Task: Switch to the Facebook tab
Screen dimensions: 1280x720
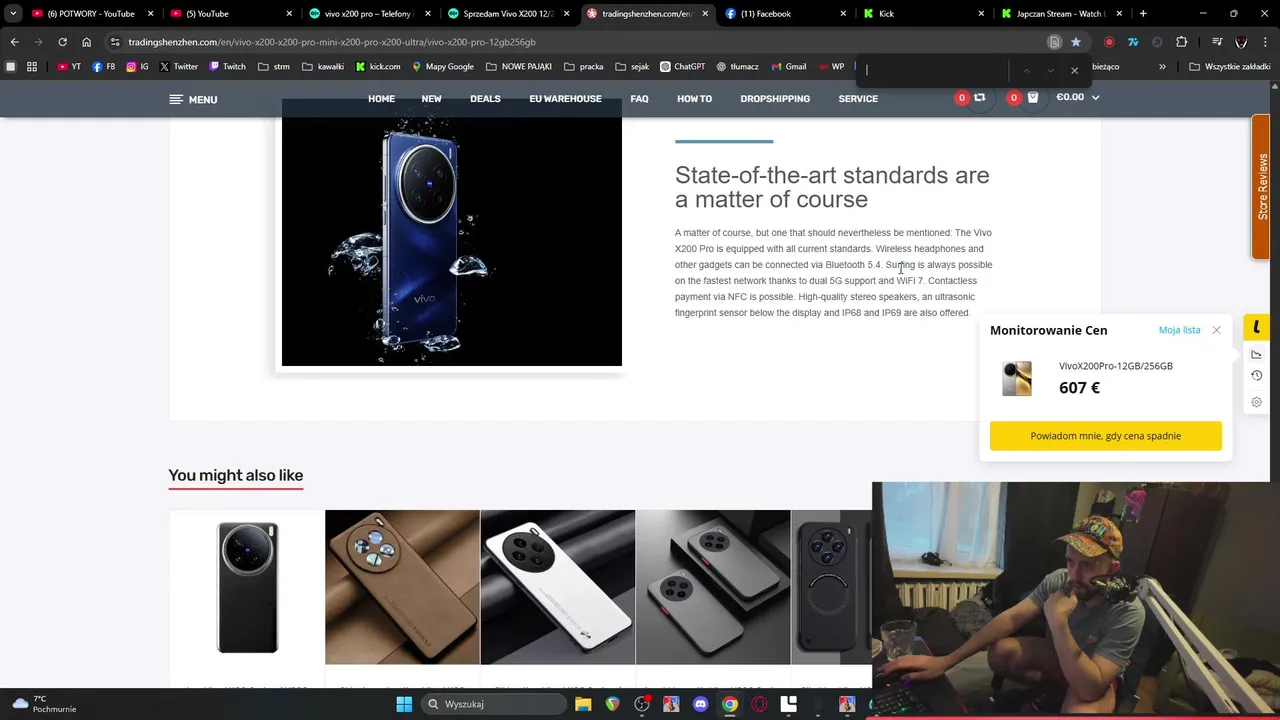Action: [x=784, y=14]
